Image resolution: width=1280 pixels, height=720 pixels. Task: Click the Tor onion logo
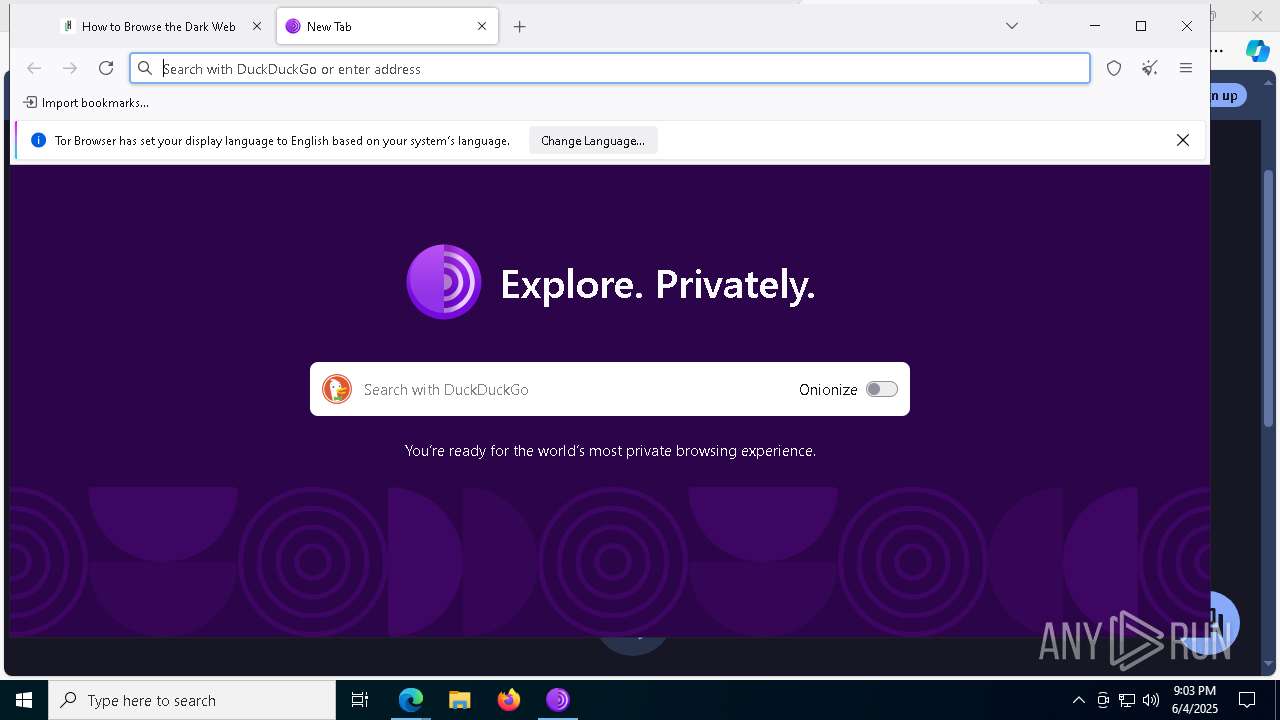[x=444, y=282]
